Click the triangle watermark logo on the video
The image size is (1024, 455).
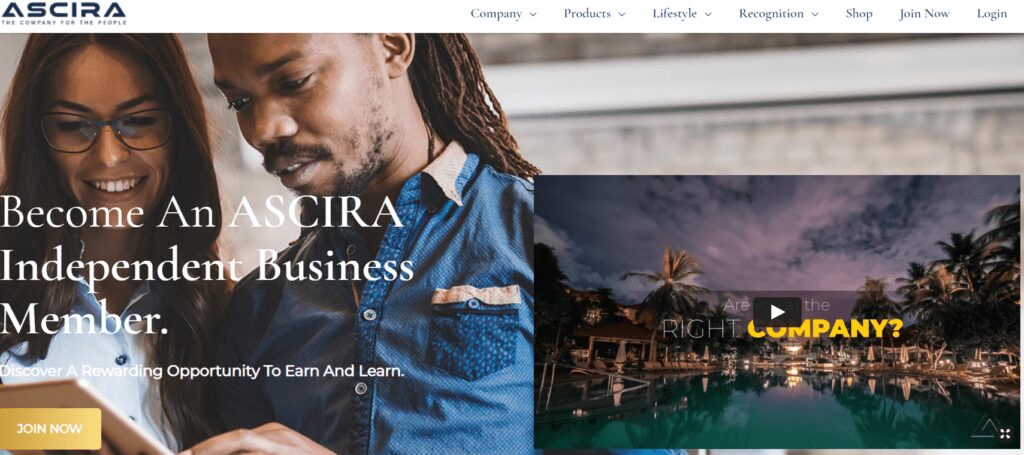(x=984, y=428)
